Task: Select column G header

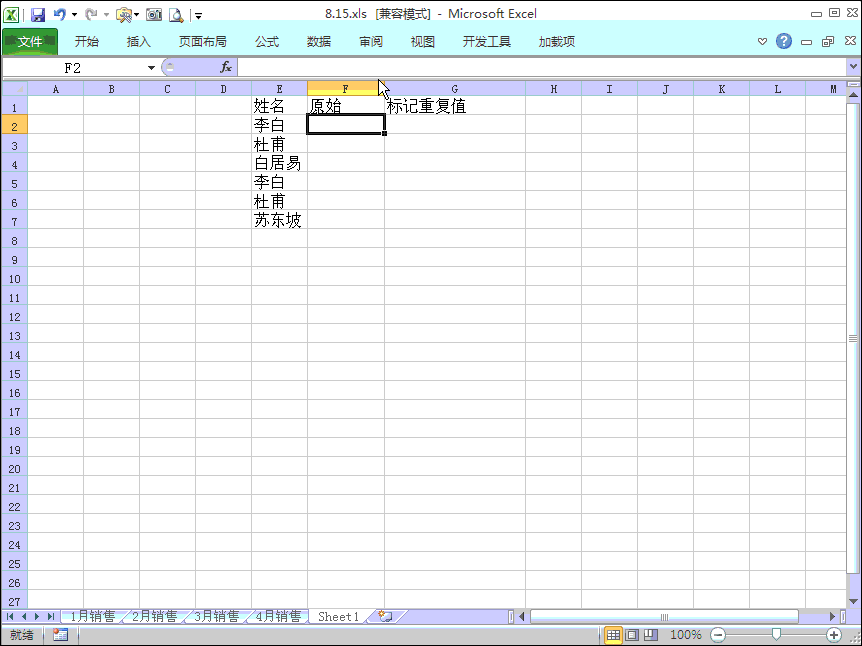Action: pos(455,89)
